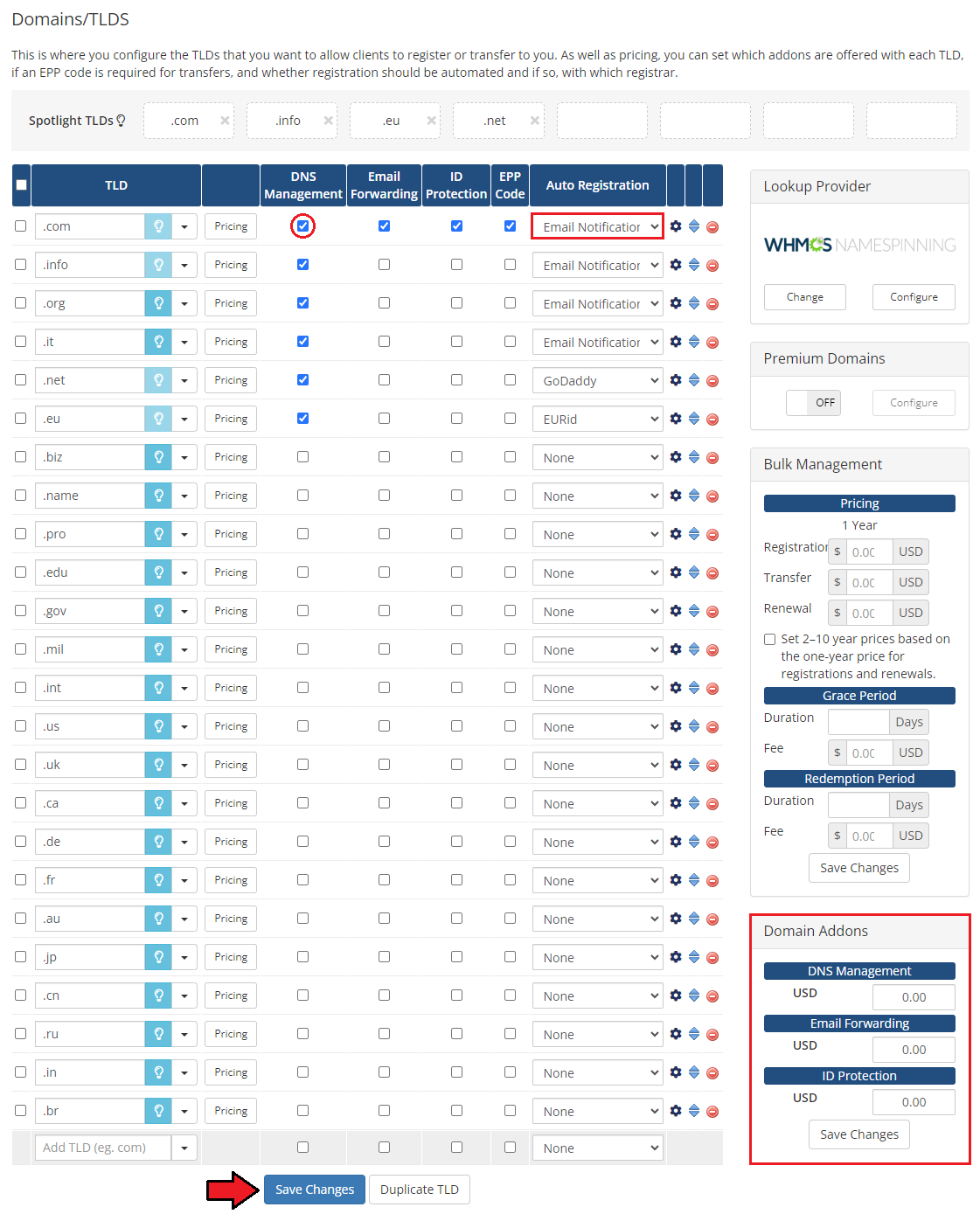This screenshot has height=1214, width=980.
Task: Open gear settings for .us row
Action: tap(676, 726)
